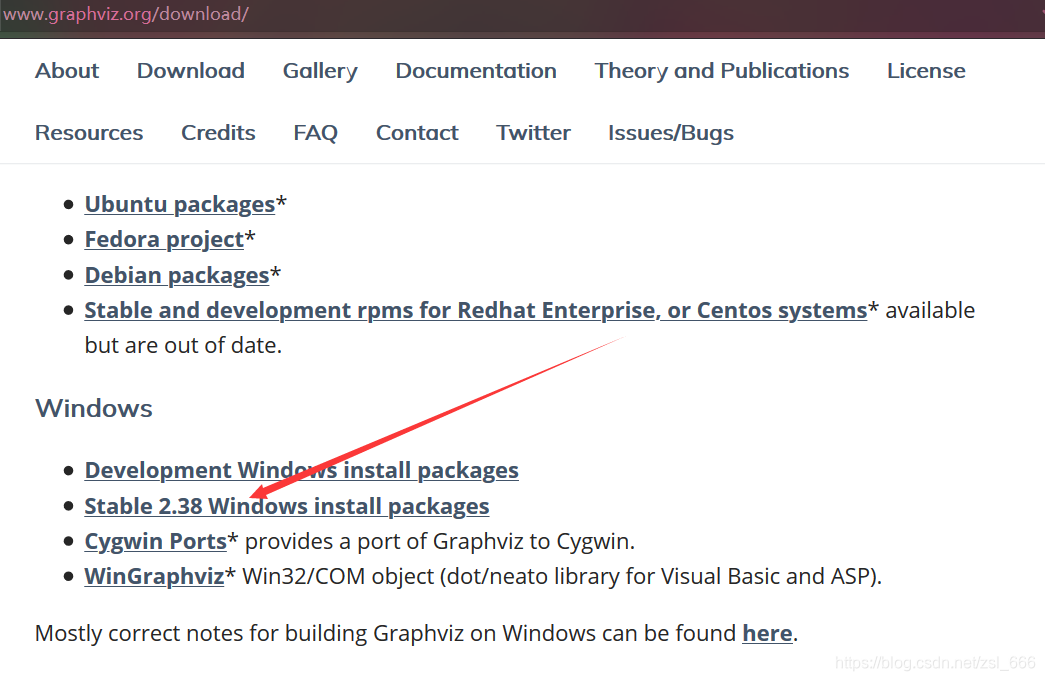Open the Issues/Bugs nav link

pyautogui.click(x=670, y=133)
